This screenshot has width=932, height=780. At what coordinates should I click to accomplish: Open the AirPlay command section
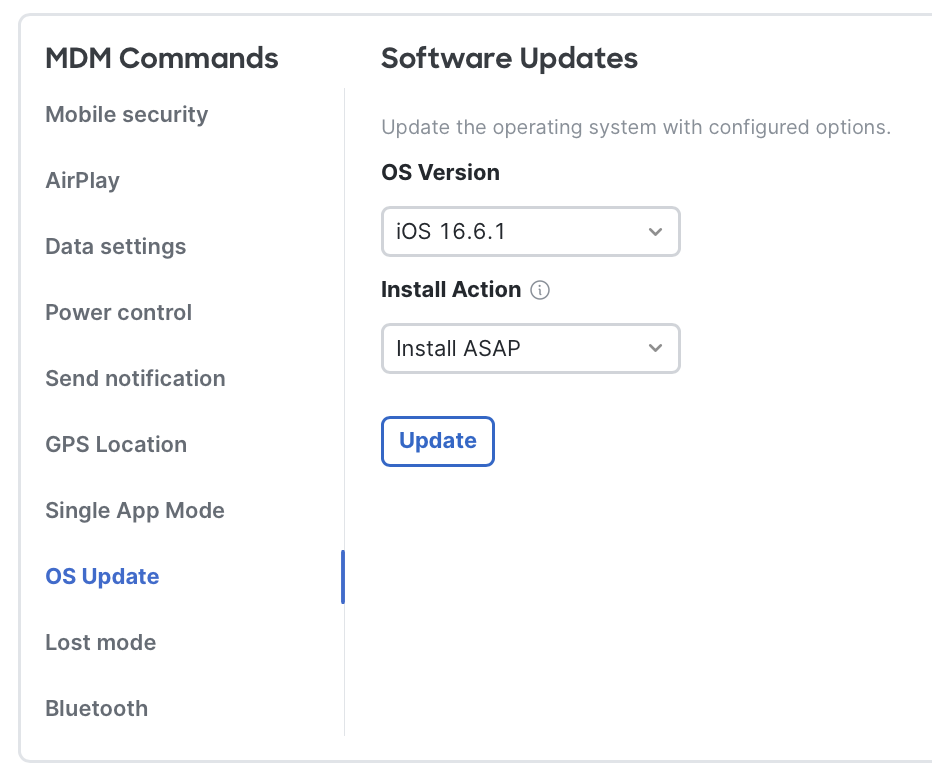pos(82,180)
